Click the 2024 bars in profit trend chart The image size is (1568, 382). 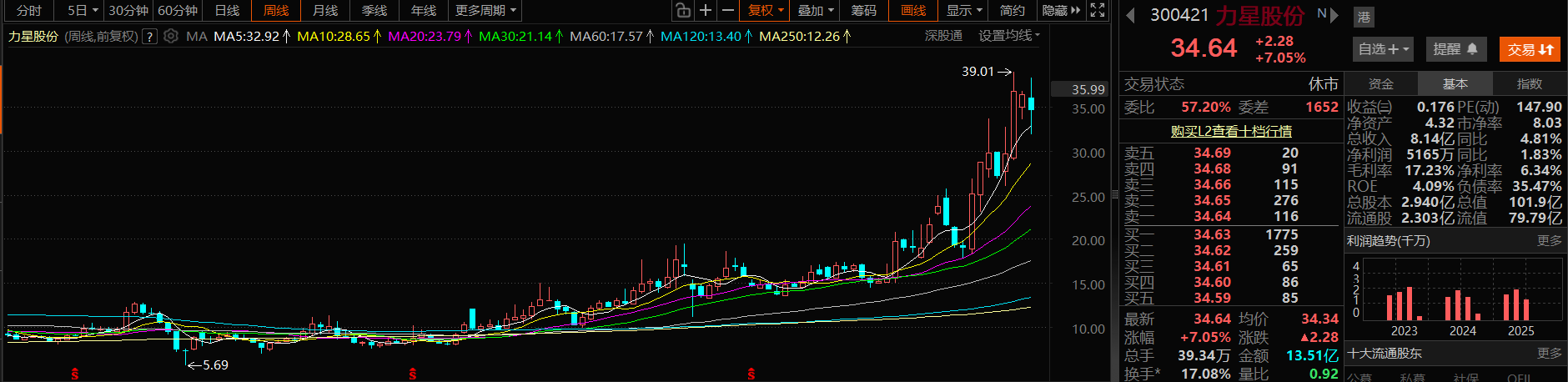1462,305
